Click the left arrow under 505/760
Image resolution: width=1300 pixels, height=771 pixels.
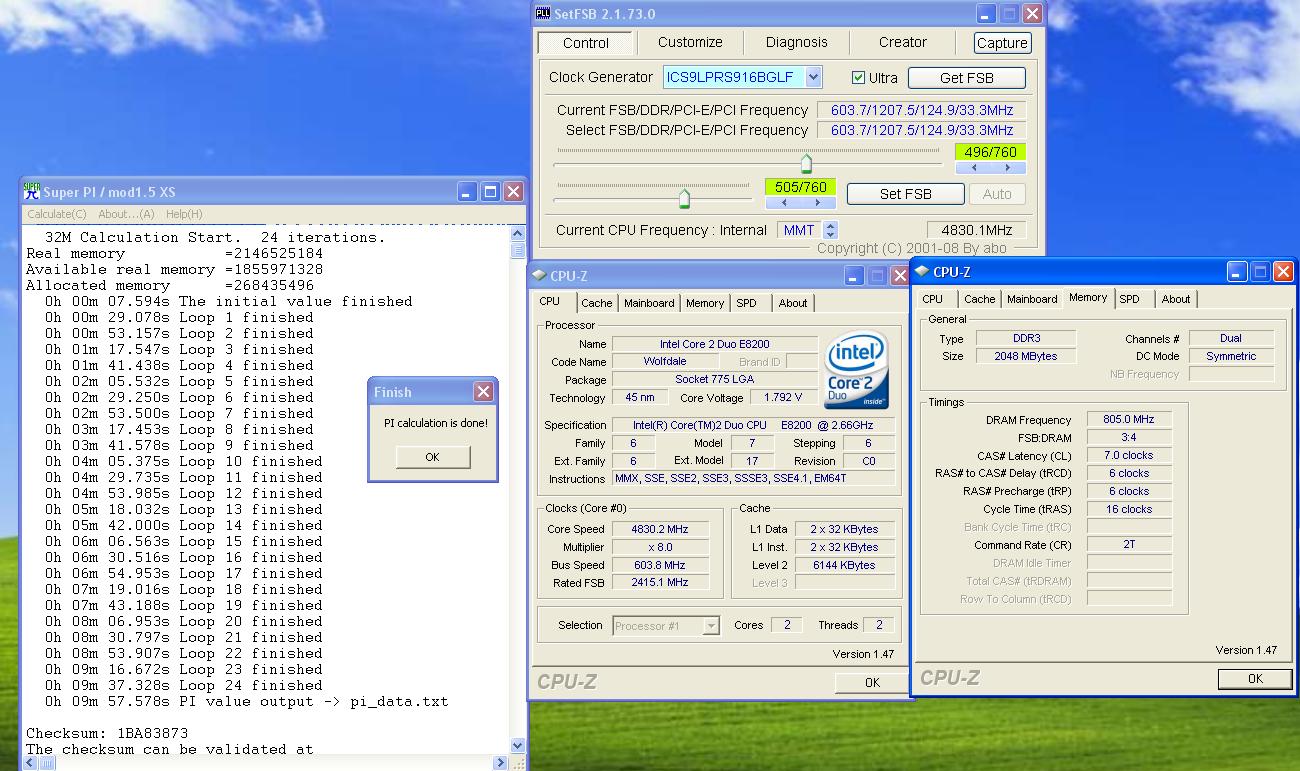[x=786, y=203]
